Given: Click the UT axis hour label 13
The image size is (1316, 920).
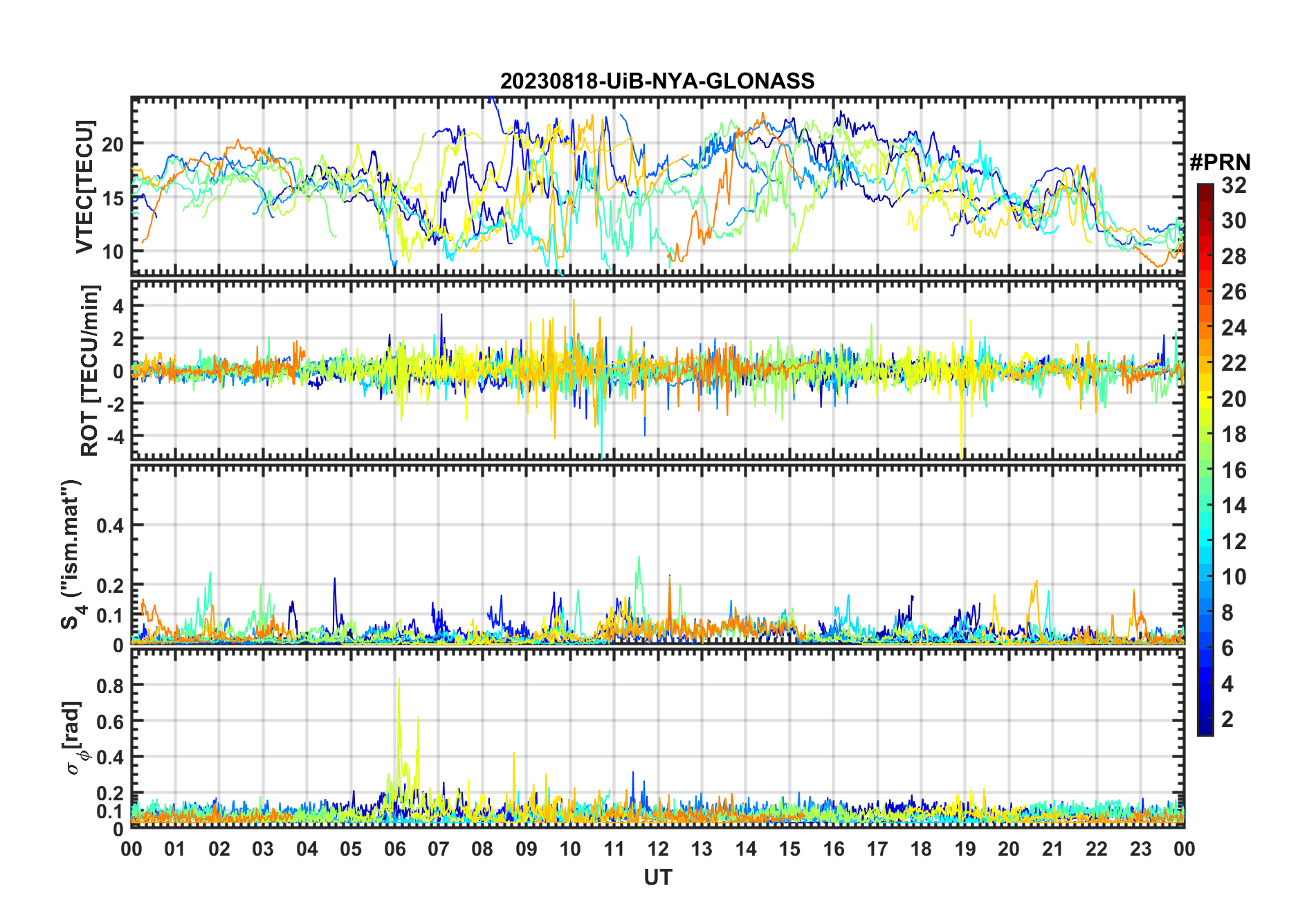Looking at the screenshot, I should coord(702,849).
